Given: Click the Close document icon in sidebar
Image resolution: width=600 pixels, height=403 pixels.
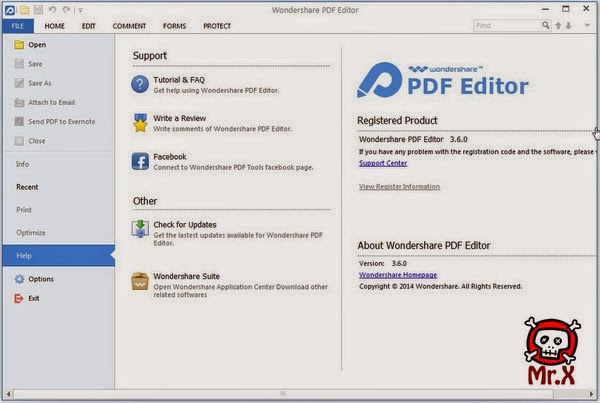Looking at the screenshot, I should pos(19,141).
